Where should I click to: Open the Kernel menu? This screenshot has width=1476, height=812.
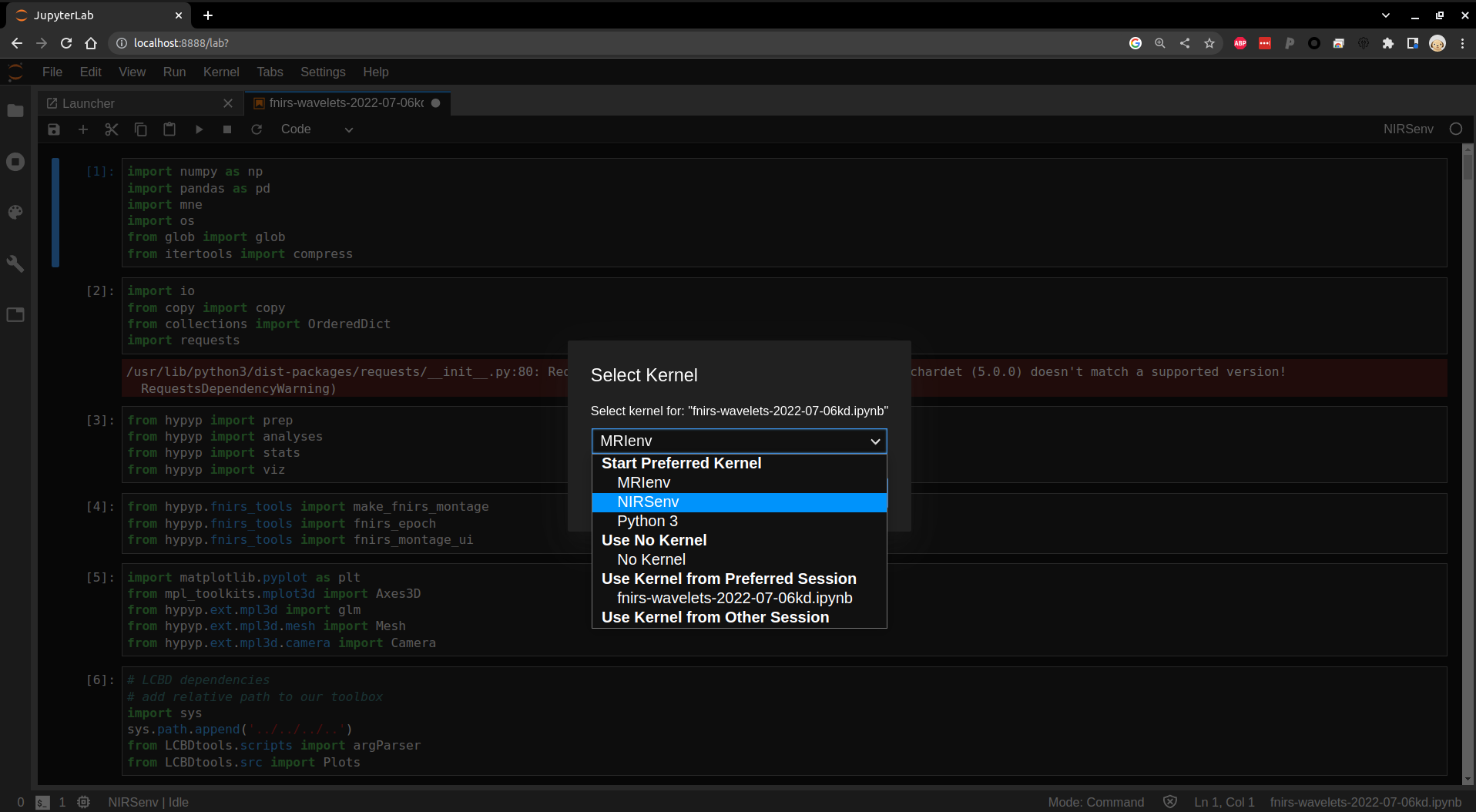pos(221,72)
